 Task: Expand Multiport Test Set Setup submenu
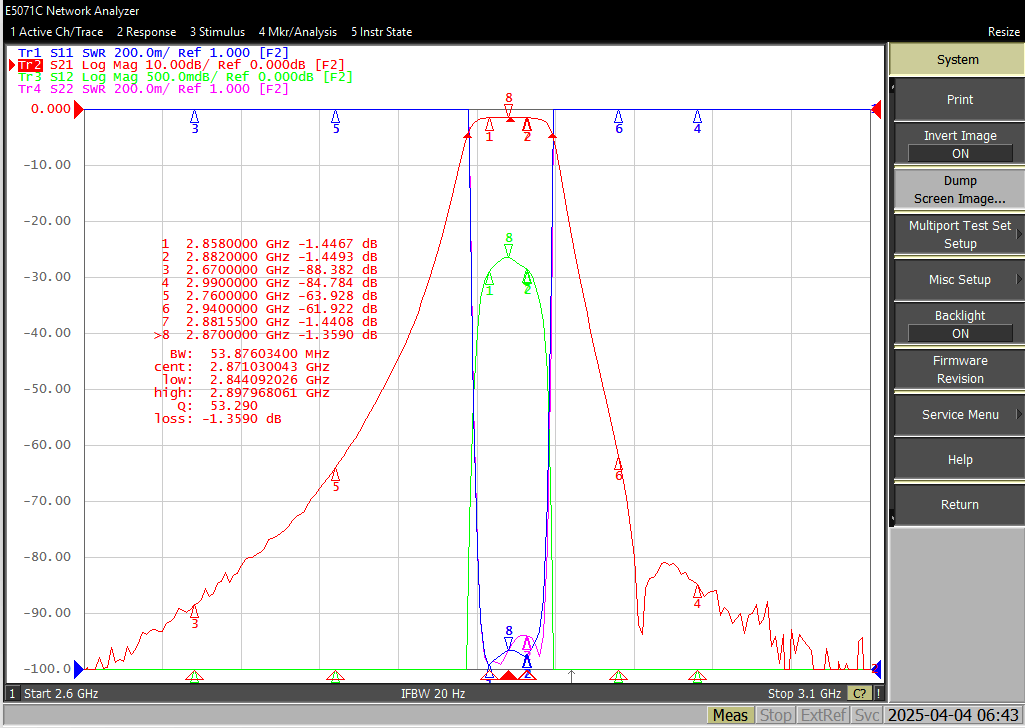[x=959, y=235]
